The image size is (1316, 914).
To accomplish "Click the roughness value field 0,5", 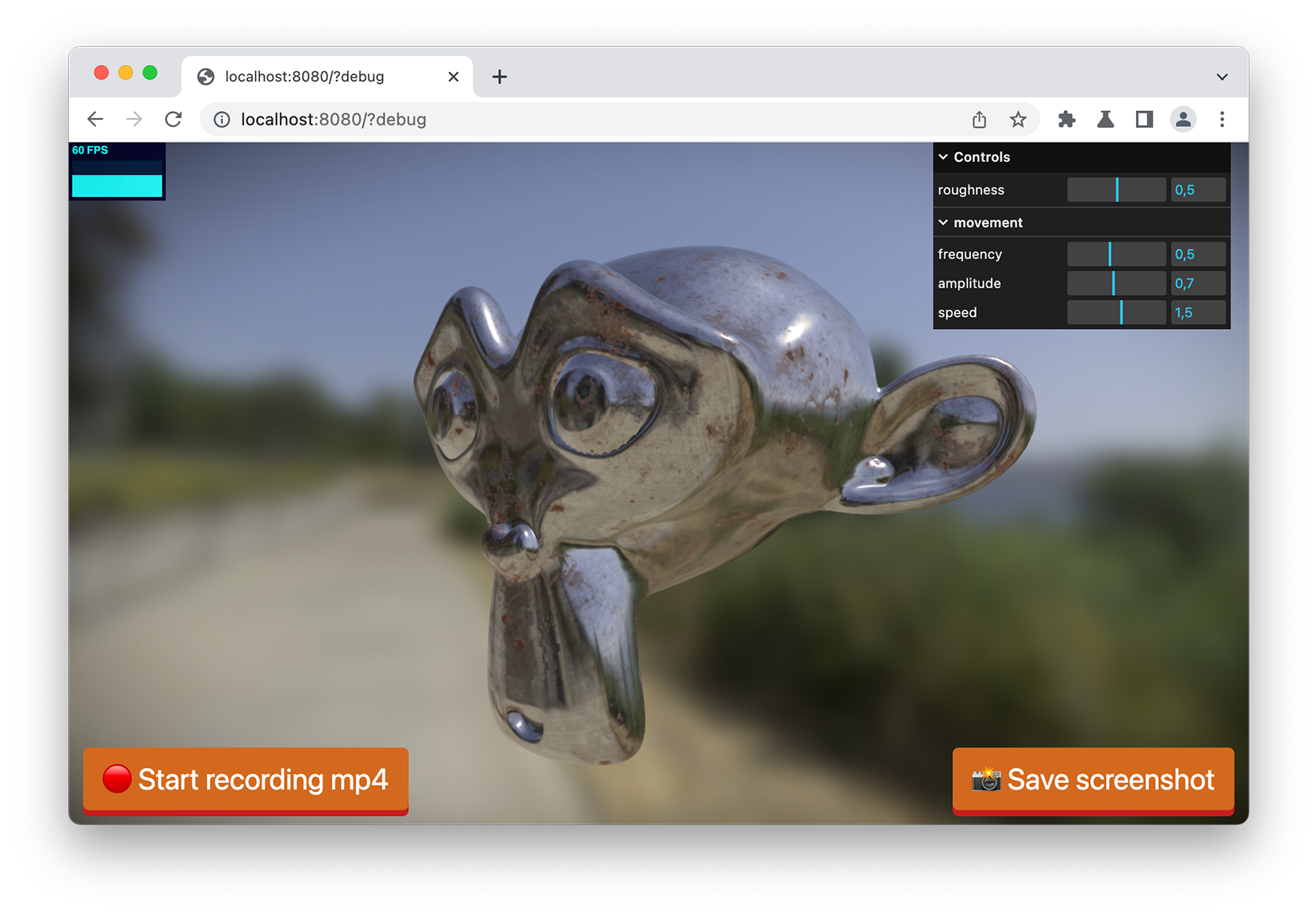I will 1198,189.
